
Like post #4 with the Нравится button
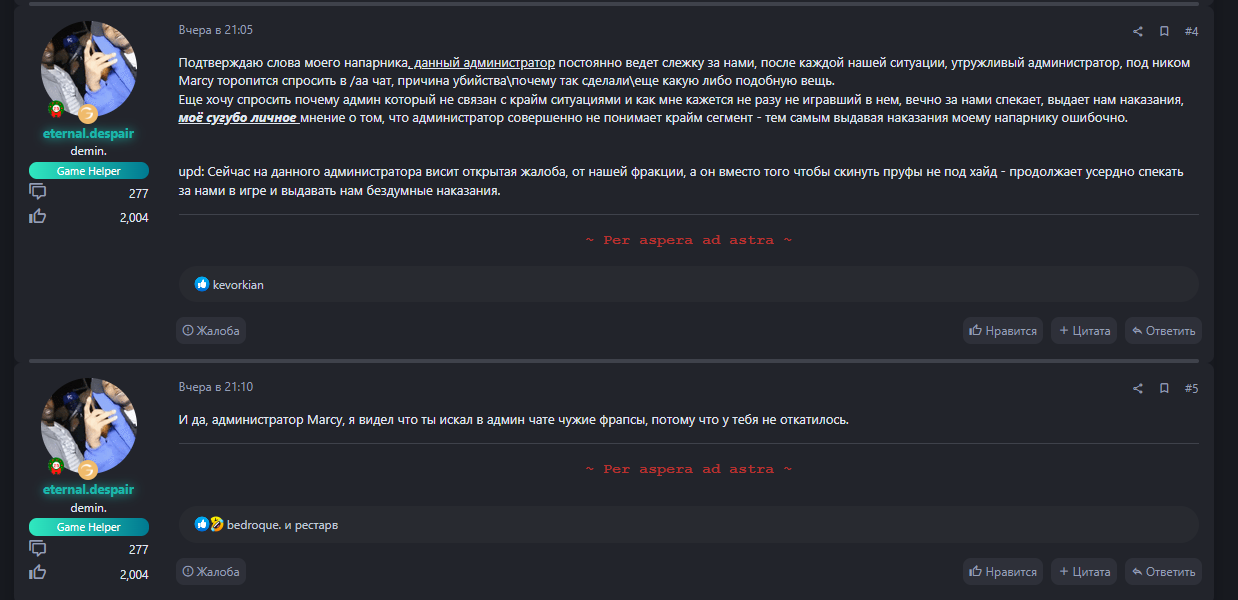1003,330
